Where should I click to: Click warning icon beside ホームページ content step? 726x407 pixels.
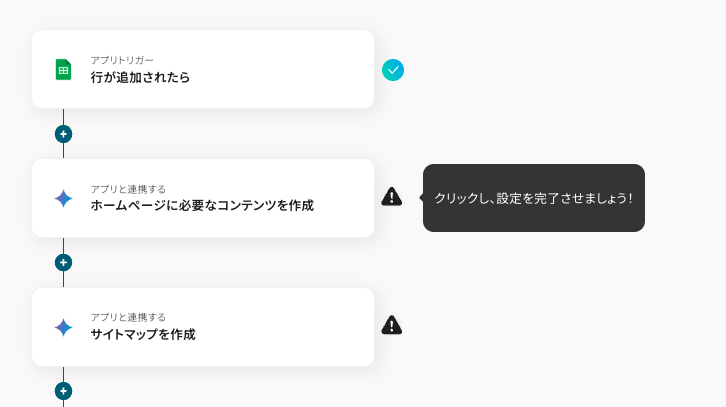click(392, 197)
